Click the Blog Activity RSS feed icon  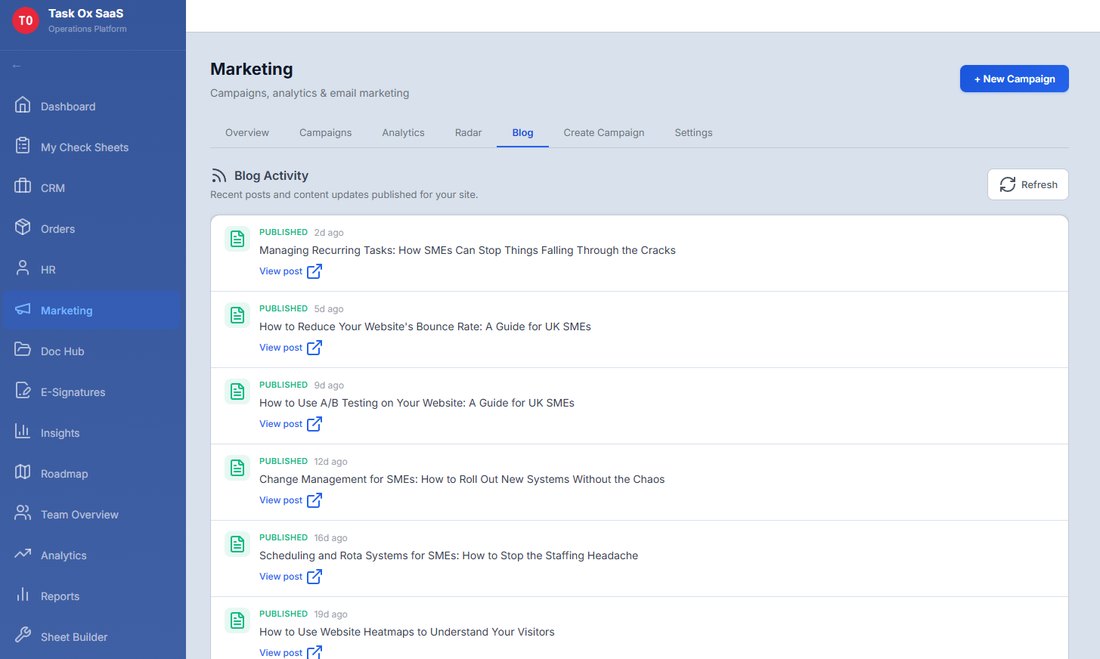(219, 175)
